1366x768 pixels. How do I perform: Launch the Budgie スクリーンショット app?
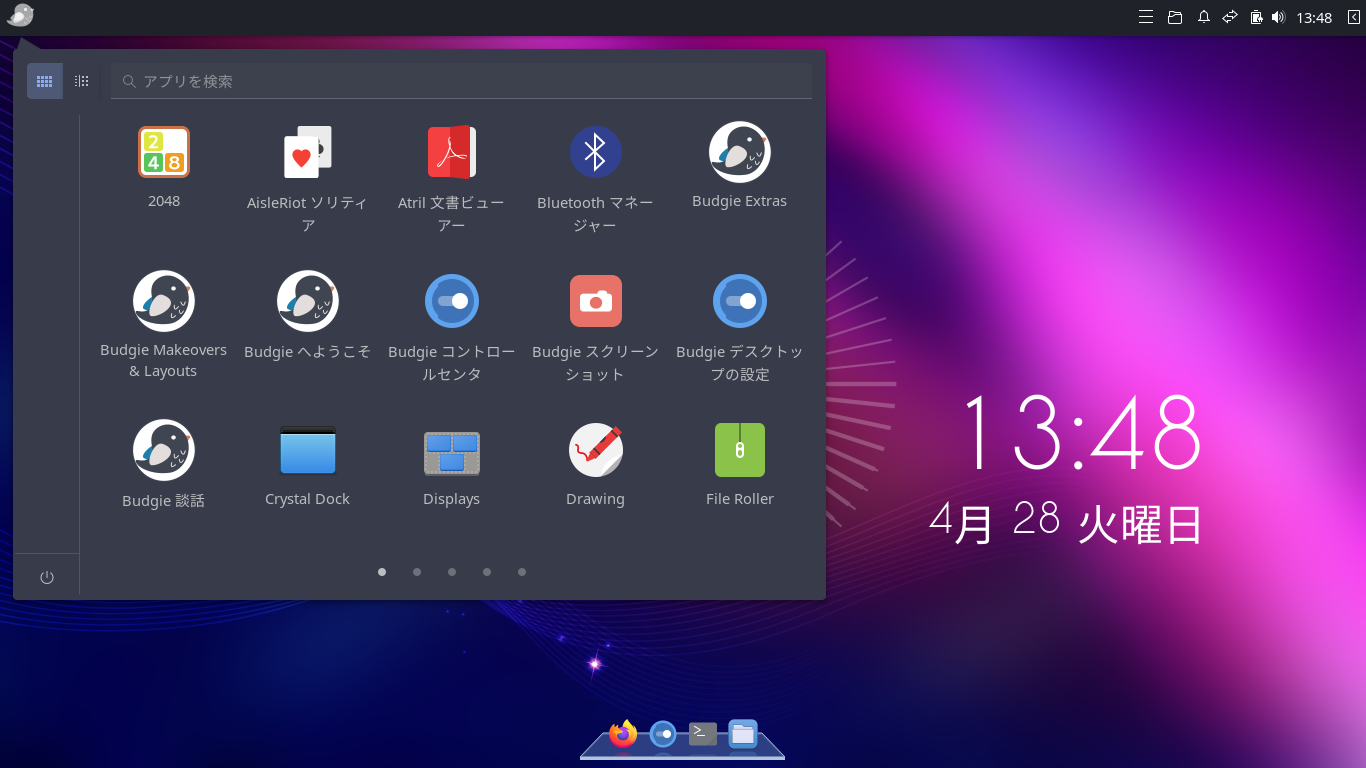click(595, 300)
